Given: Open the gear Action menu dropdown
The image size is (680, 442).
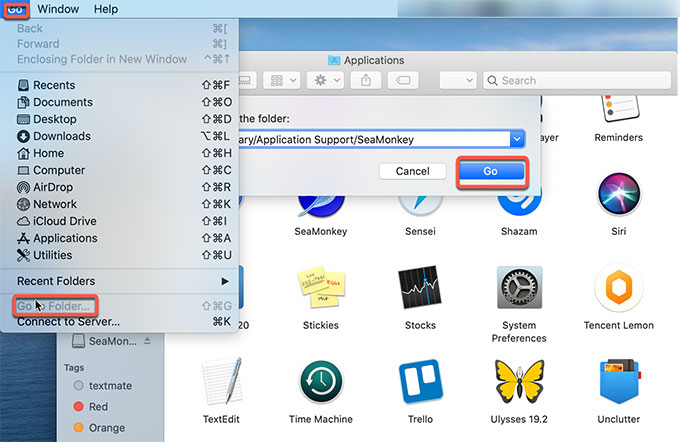Looking at the screenshot, I should pos(326,80).
